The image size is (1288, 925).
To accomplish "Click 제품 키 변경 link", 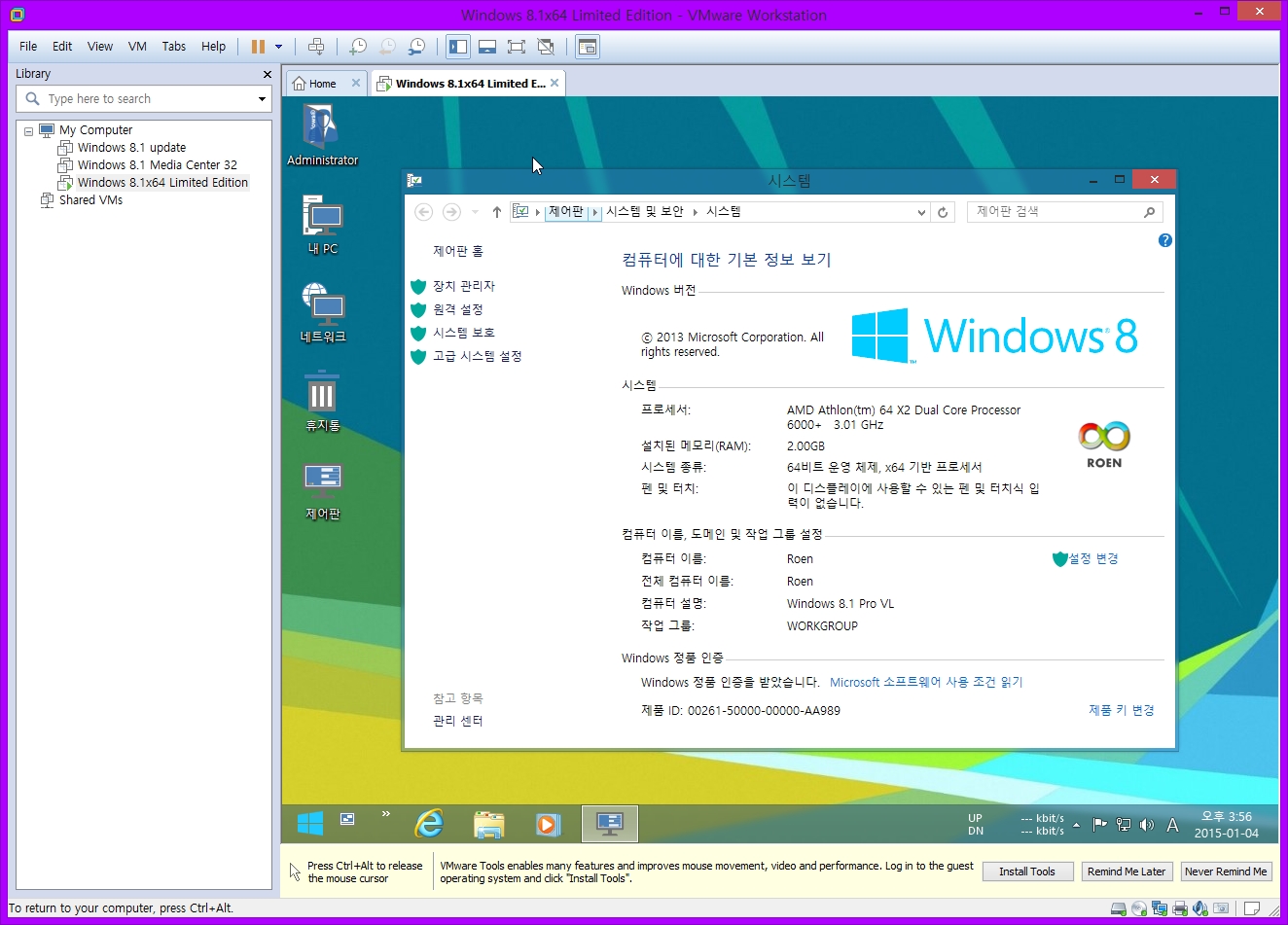I will [x=1122, y=710].
